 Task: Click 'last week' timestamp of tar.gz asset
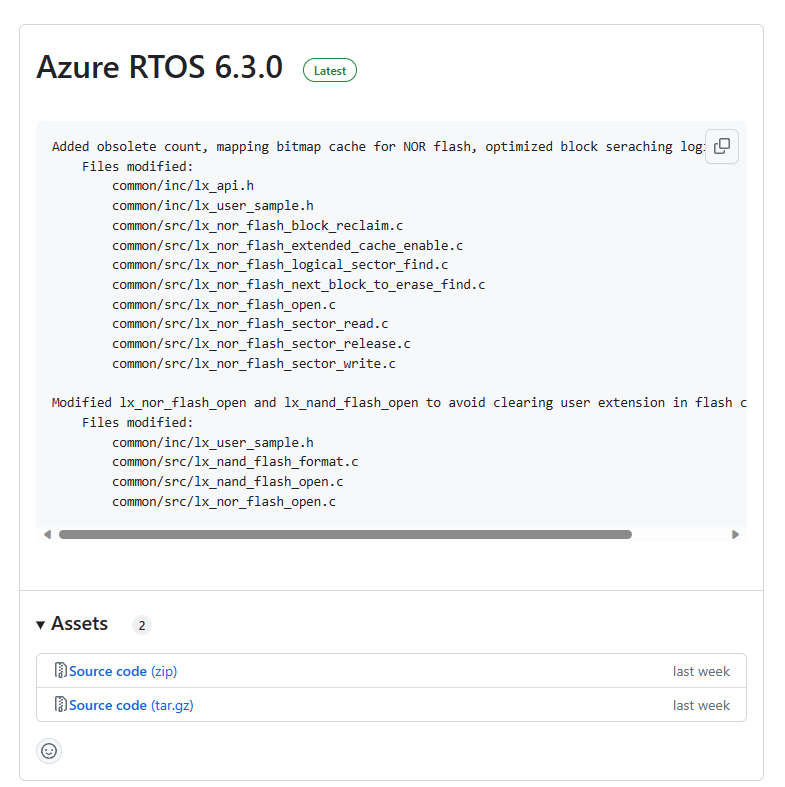[x=701, y=705]
